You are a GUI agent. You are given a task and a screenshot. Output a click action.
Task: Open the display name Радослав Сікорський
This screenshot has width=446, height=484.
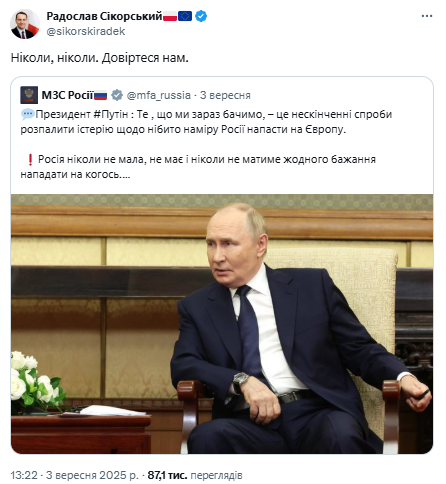(x=104, y=16)
